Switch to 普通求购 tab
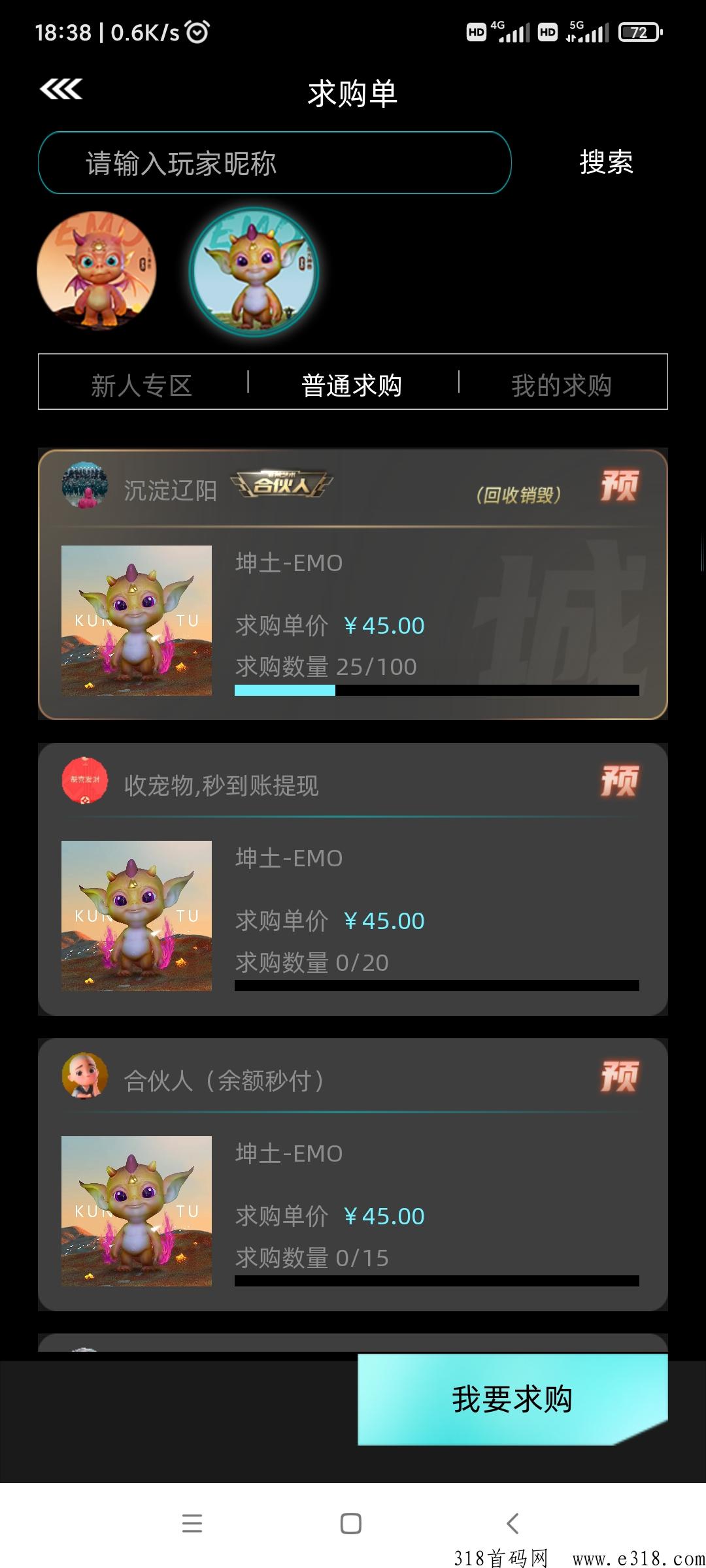Screen dimensions: 706x1568 [x=352, y=385]
